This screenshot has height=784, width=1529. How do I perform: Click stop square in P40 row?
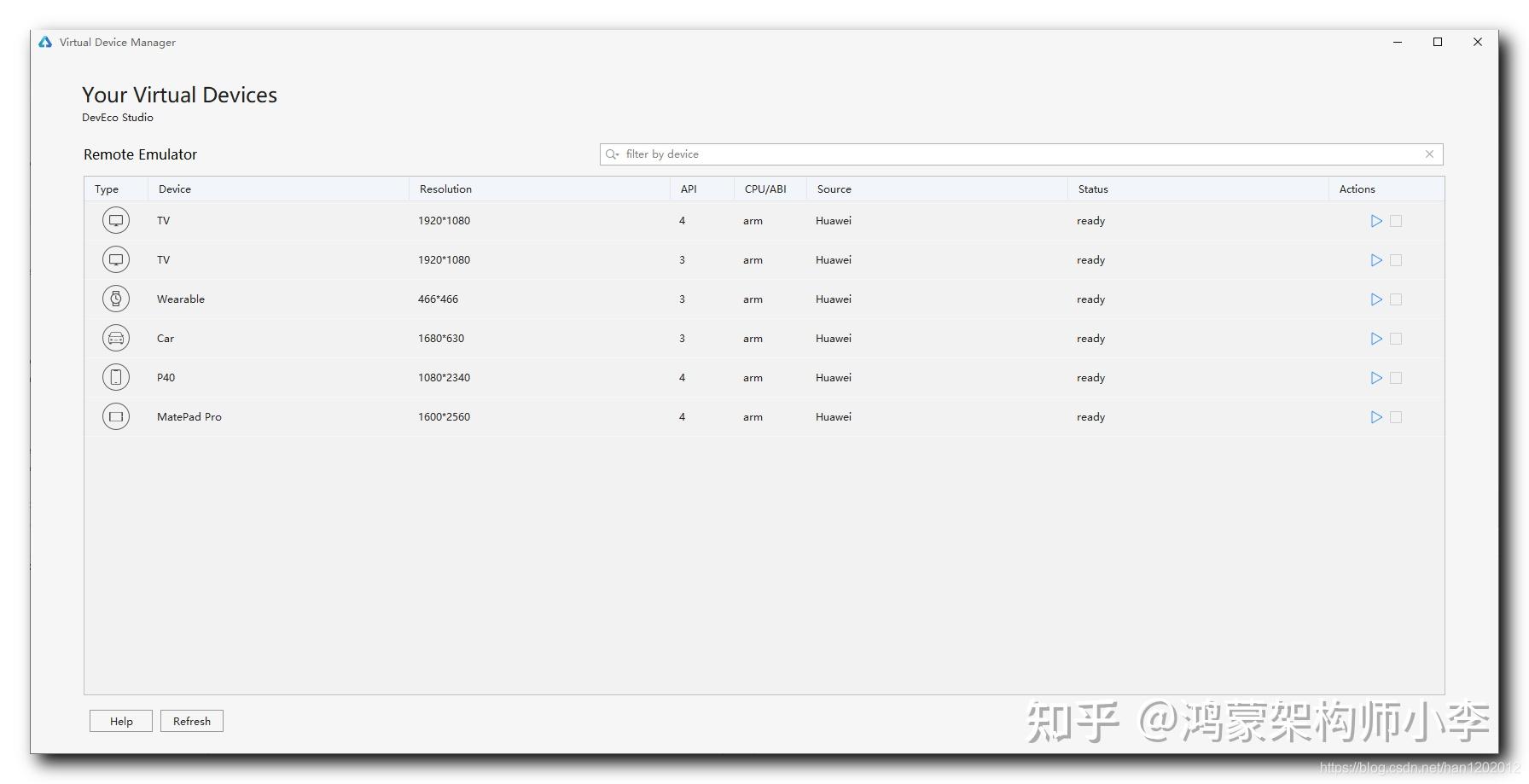(1396, 378)
